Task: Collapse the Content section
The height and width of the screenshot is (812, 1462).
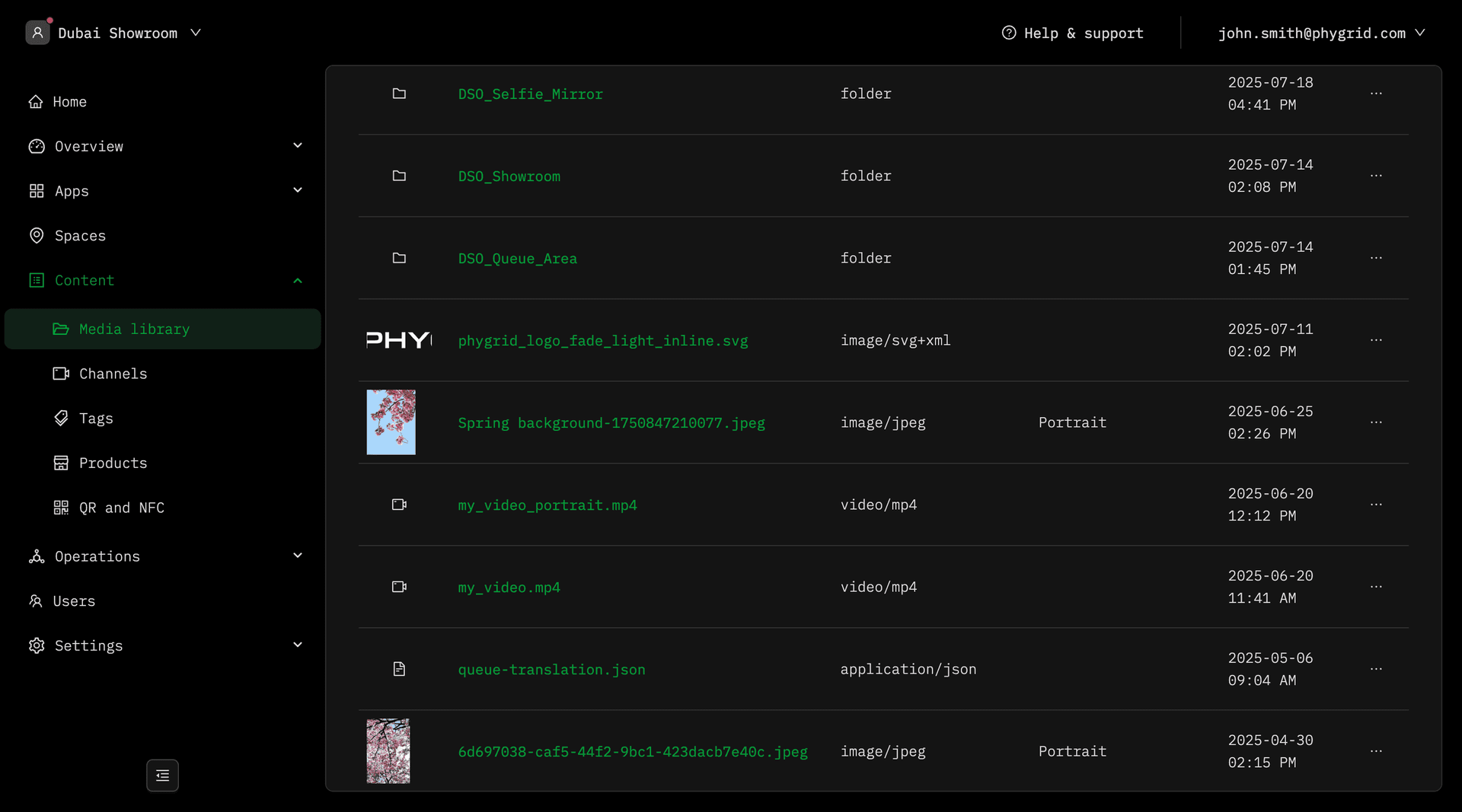Action: click(298, 281)
